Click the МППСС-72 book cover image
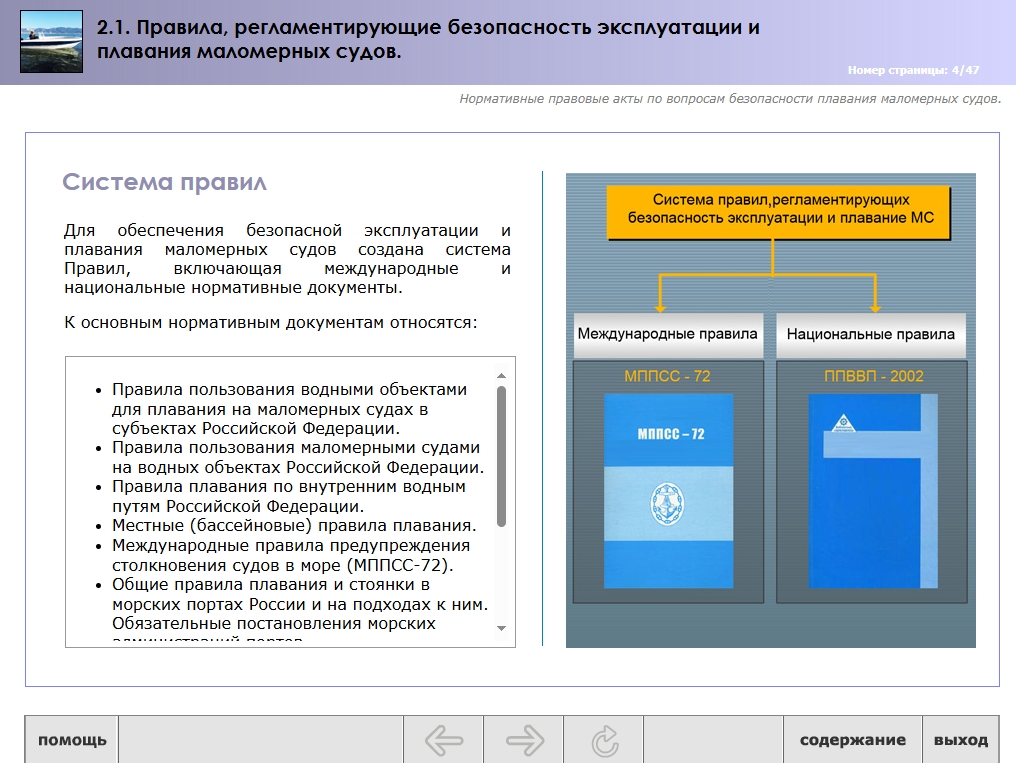 point(669,491)
